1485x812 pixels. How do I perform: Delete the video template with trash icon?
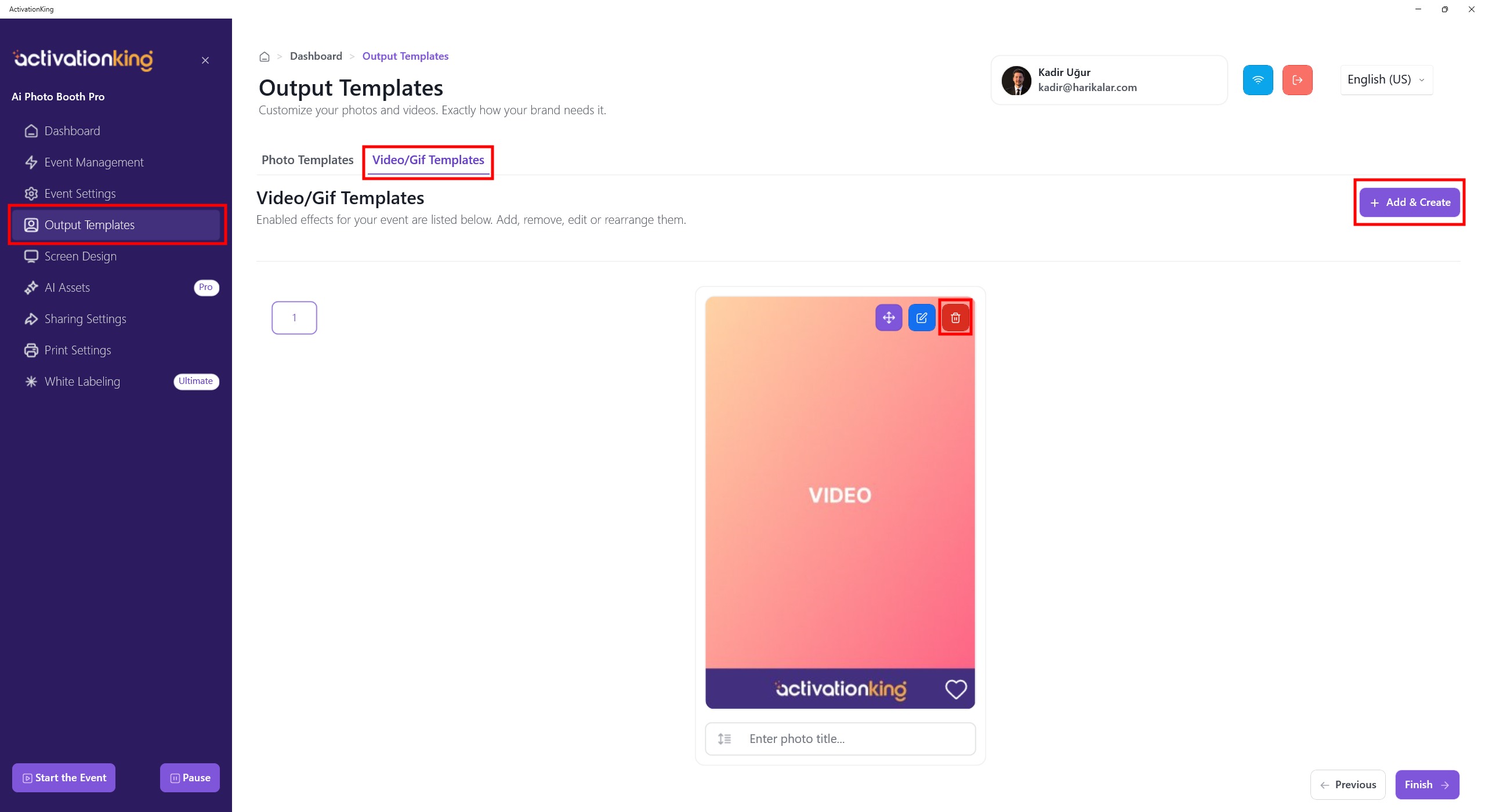(955, 318)
